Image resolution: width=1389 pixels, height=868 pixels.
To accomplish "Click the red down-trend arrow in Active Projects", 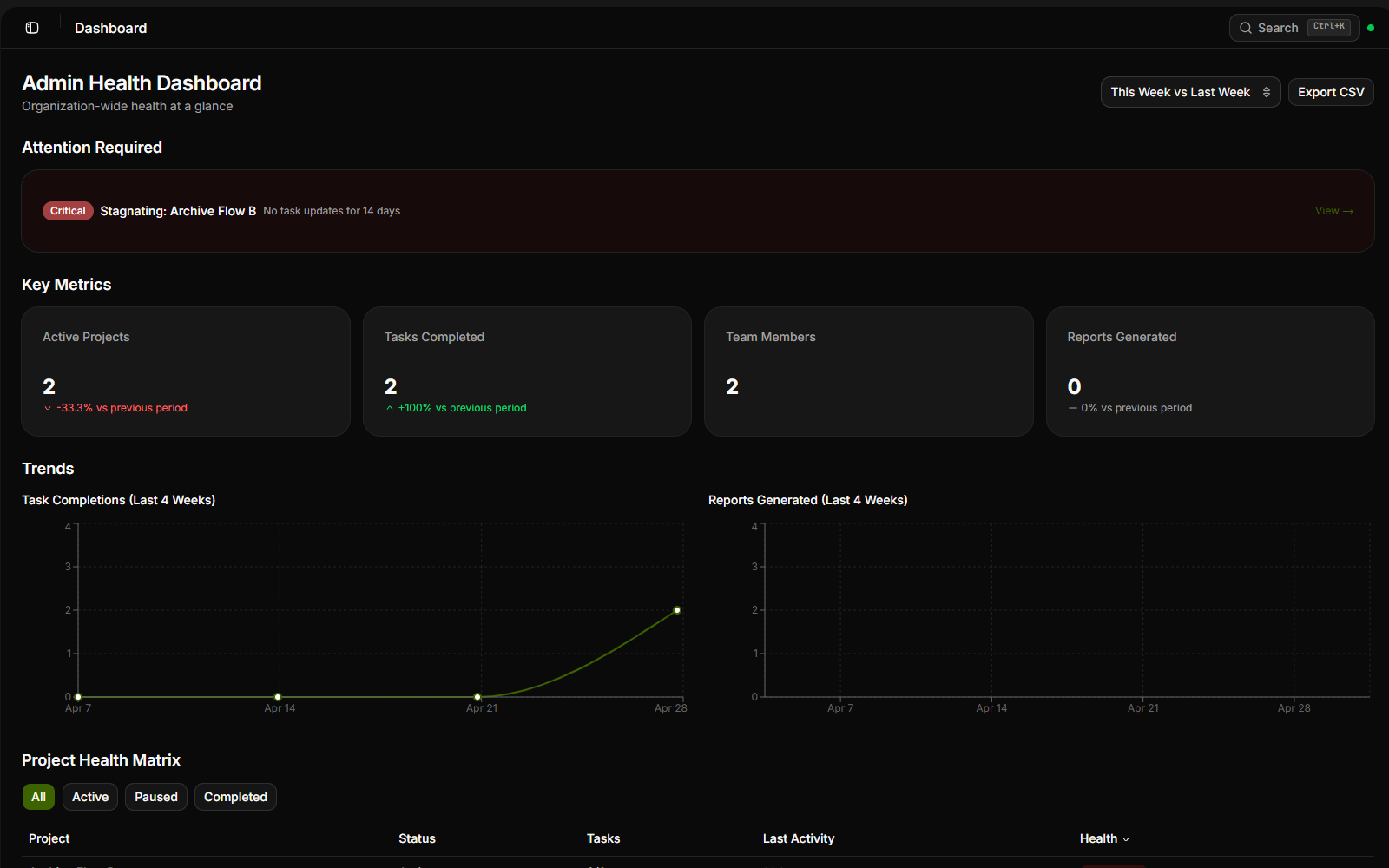I will click(48, 408).
